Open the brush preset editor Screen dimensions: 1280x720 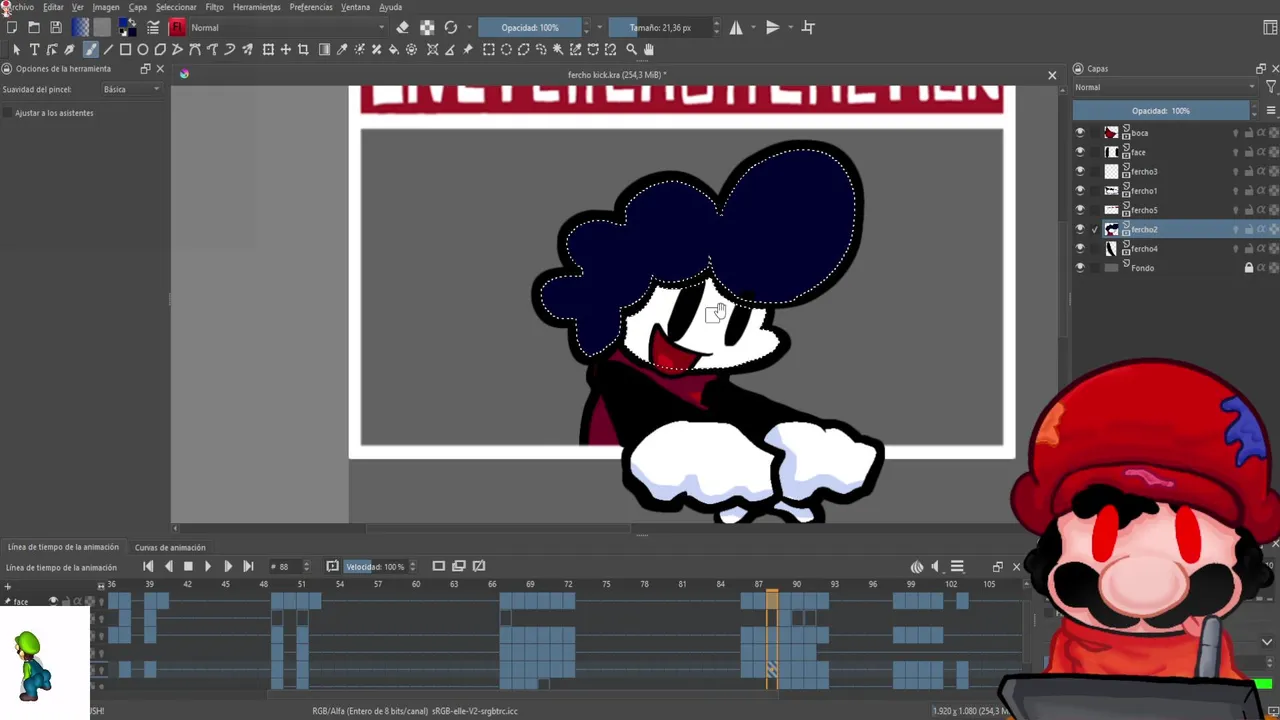click(153, 27)
